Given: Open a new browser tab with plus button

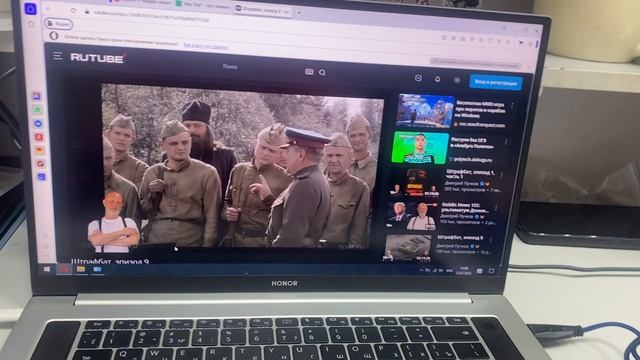Looking at the screenshot, I should 298,13.
